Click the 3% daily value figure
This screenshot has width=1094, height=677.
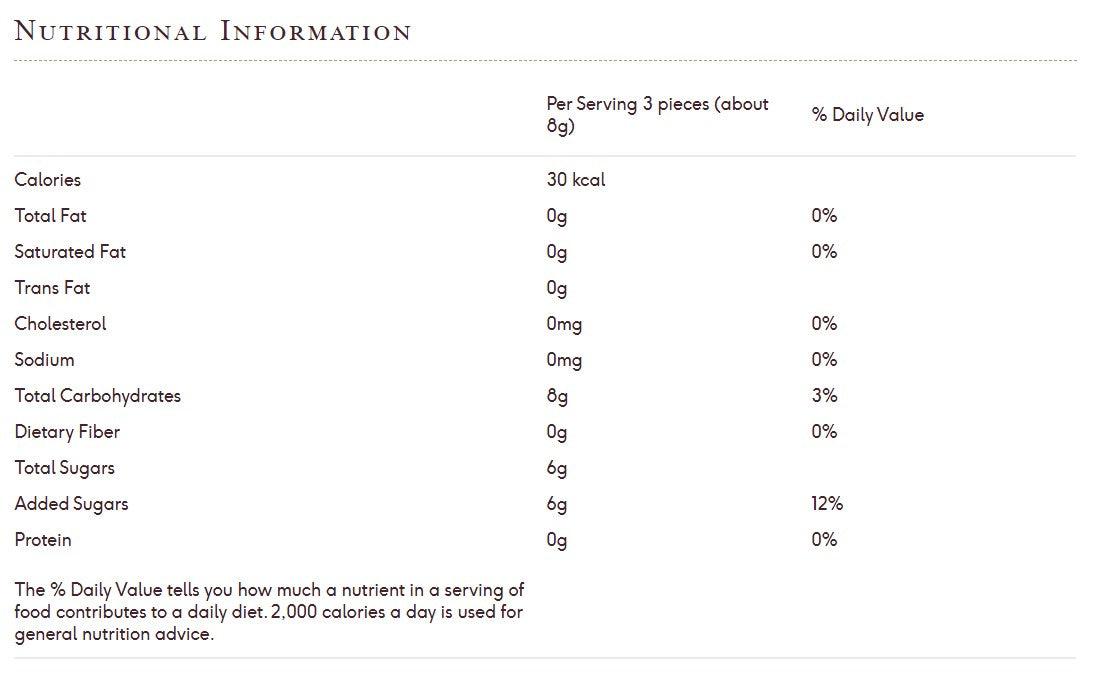click(x=824, y=396)
